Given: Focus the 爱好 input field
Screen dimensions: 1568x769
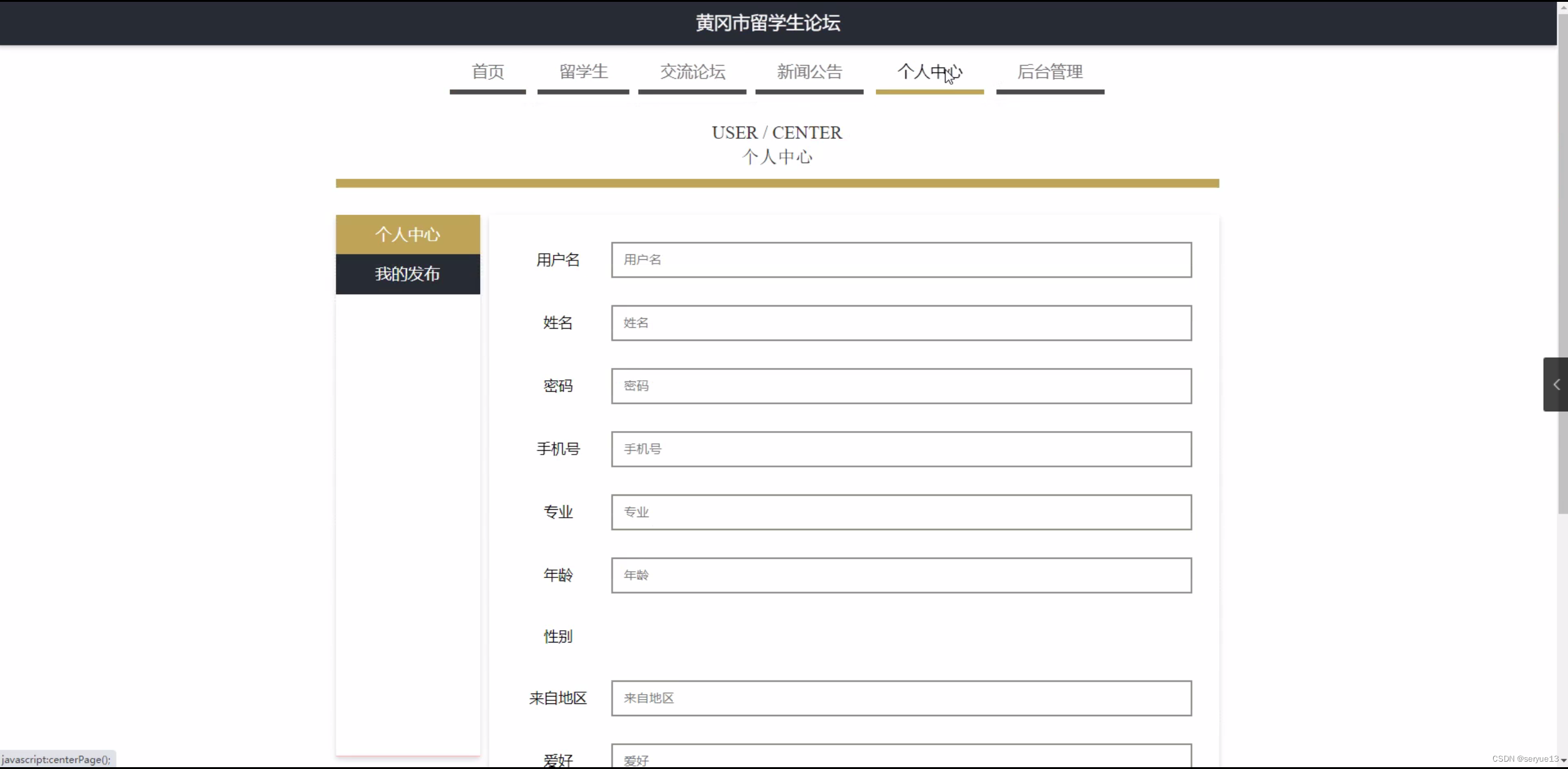Looking at the screenshot, I should pos(901,757).
